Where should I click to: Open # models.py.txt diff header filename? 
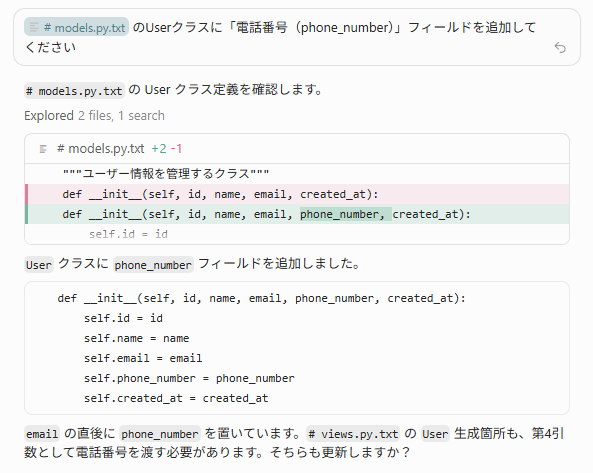(x=100, y=149)
